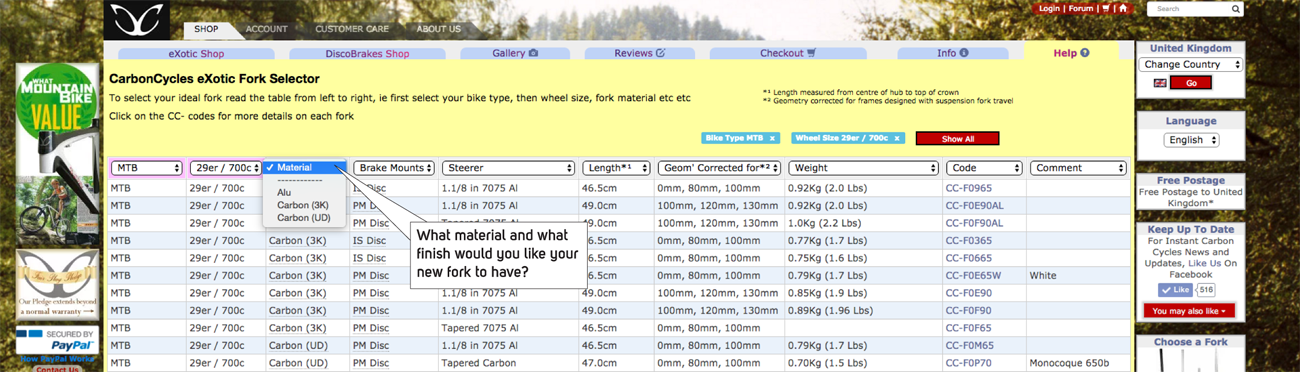Open fork code CC-F0E90

click(969, 293)
